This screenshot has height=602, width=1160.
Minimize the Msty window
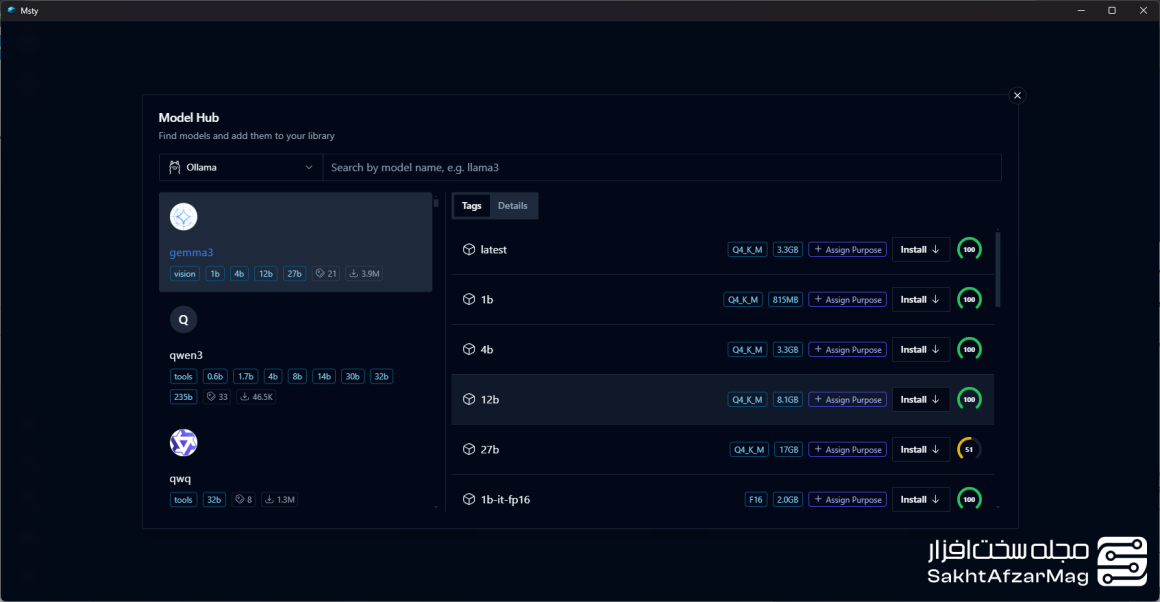click(1081, 10)
